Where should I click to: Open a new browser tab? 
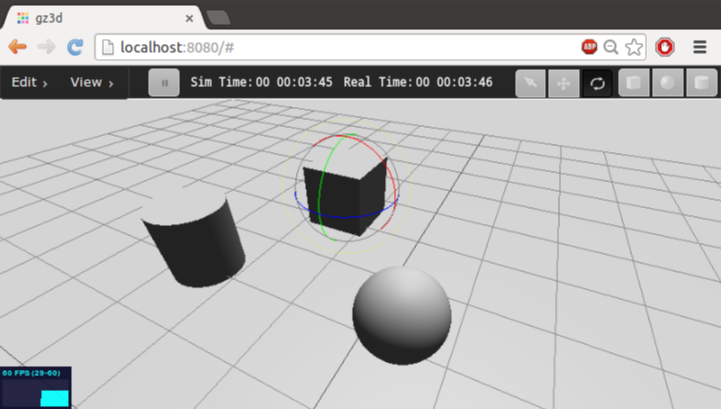217,18
